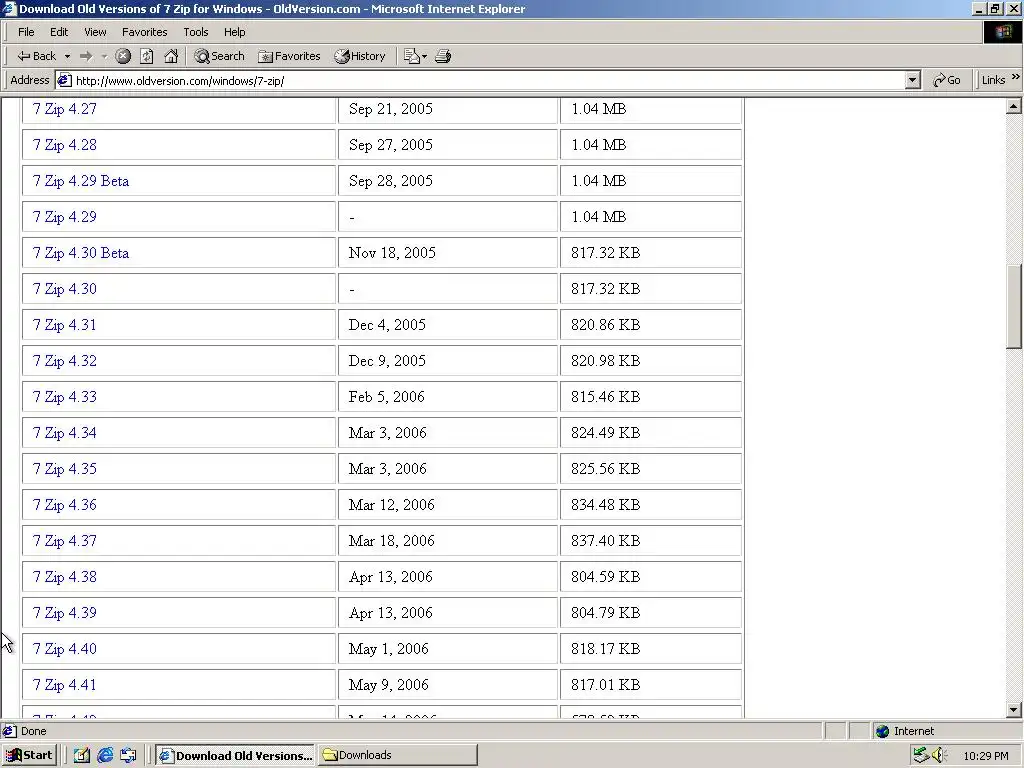Click the network connection tray icon
The width and height of the screenshot is (1024, 768).
point(921,755)
